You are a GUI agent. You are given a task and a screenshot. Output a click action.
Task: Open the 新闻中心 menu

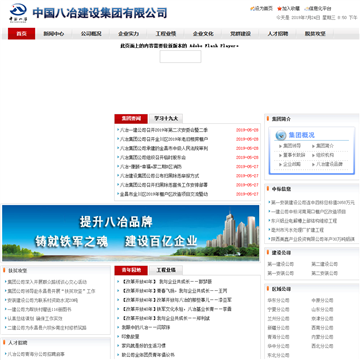54,34
